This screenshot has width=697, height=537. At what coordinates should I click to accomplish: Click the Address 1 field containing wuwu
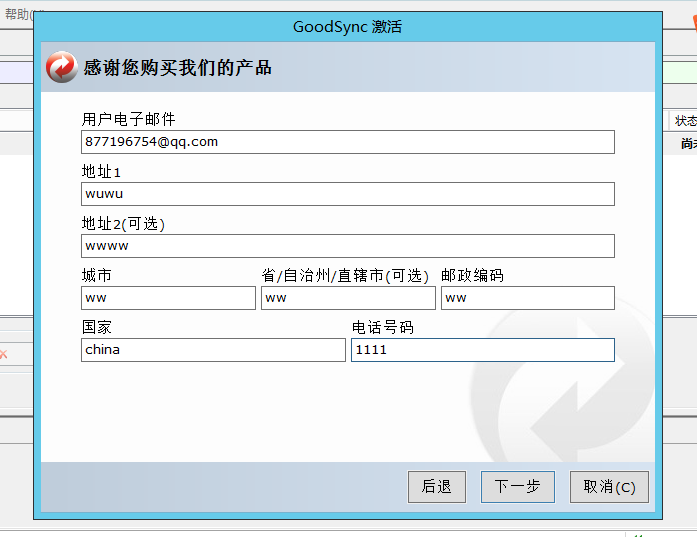click(348, 194)
